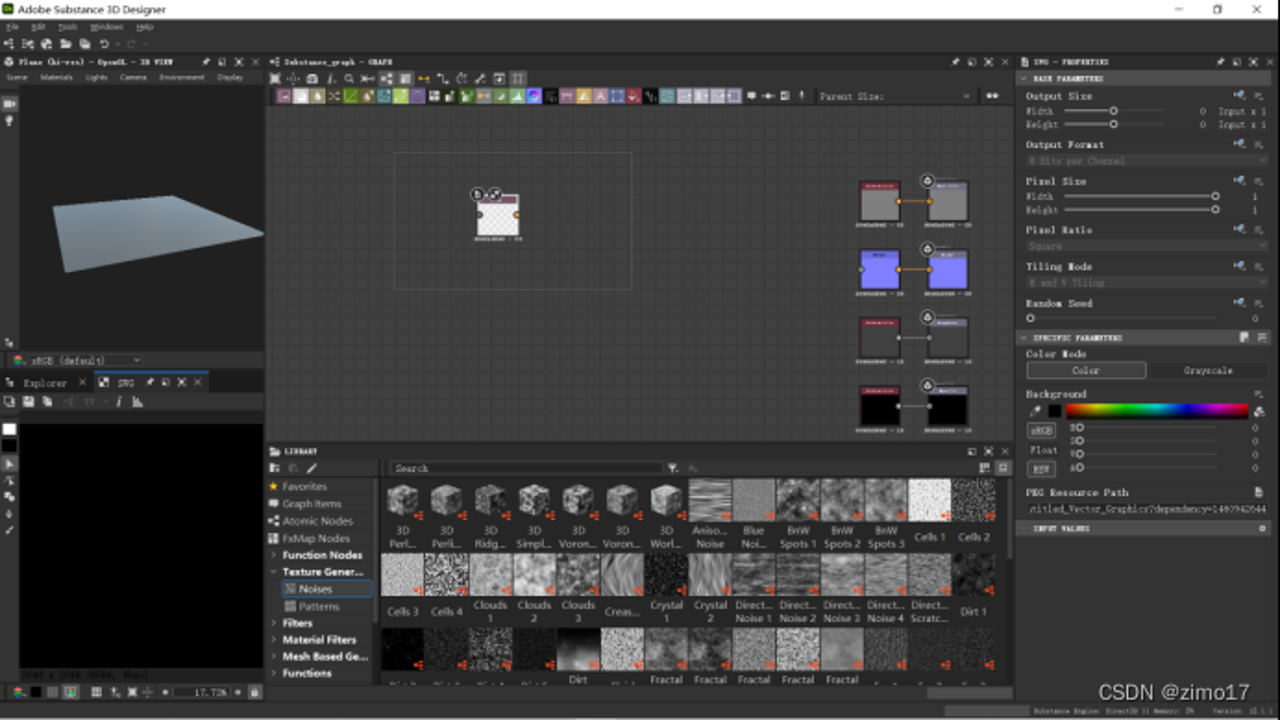Select Patterns category in Library
Screen dimensions: 1280x720
[318, 606]
